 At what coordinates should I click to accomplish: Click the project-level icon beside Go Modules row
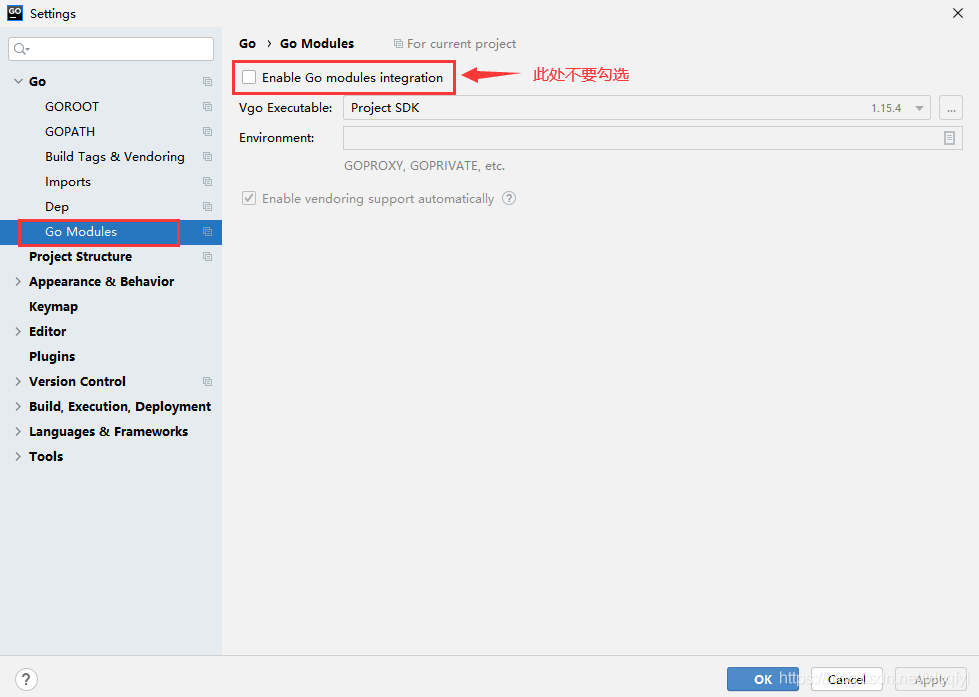[207, 232]
